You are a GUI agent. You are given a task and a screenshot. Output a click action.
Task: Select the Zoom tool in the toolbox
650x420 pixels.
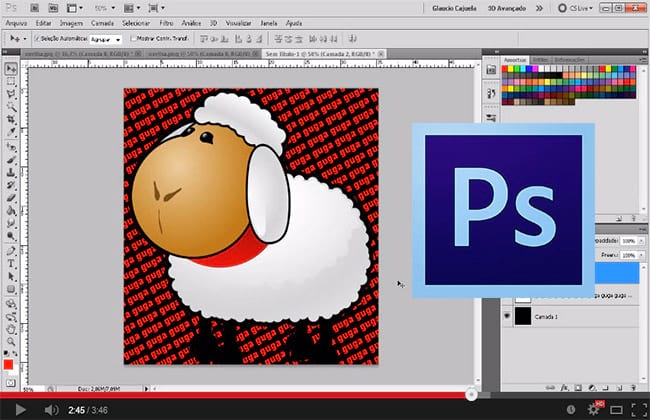[x=11, y=342]
